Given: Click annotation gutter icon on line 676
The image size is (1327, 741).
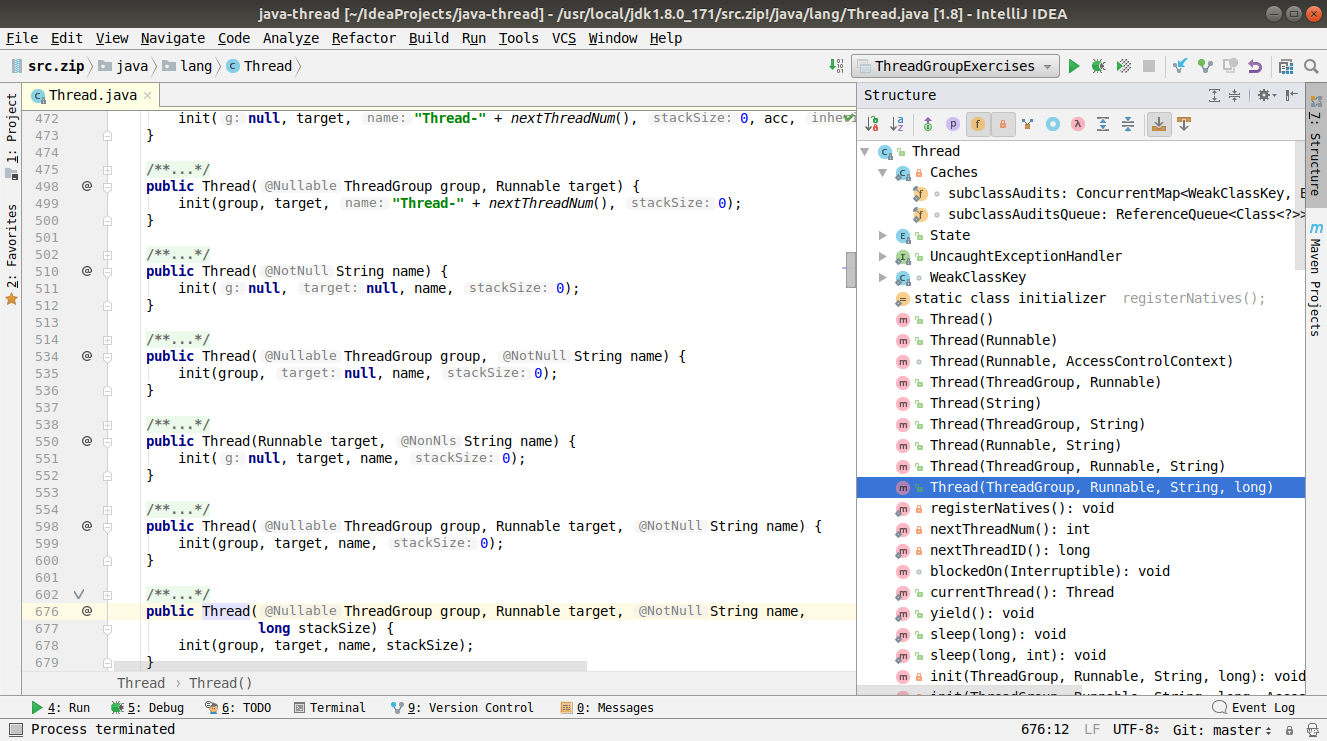Looking at the screenshot, I should (87, 611).
